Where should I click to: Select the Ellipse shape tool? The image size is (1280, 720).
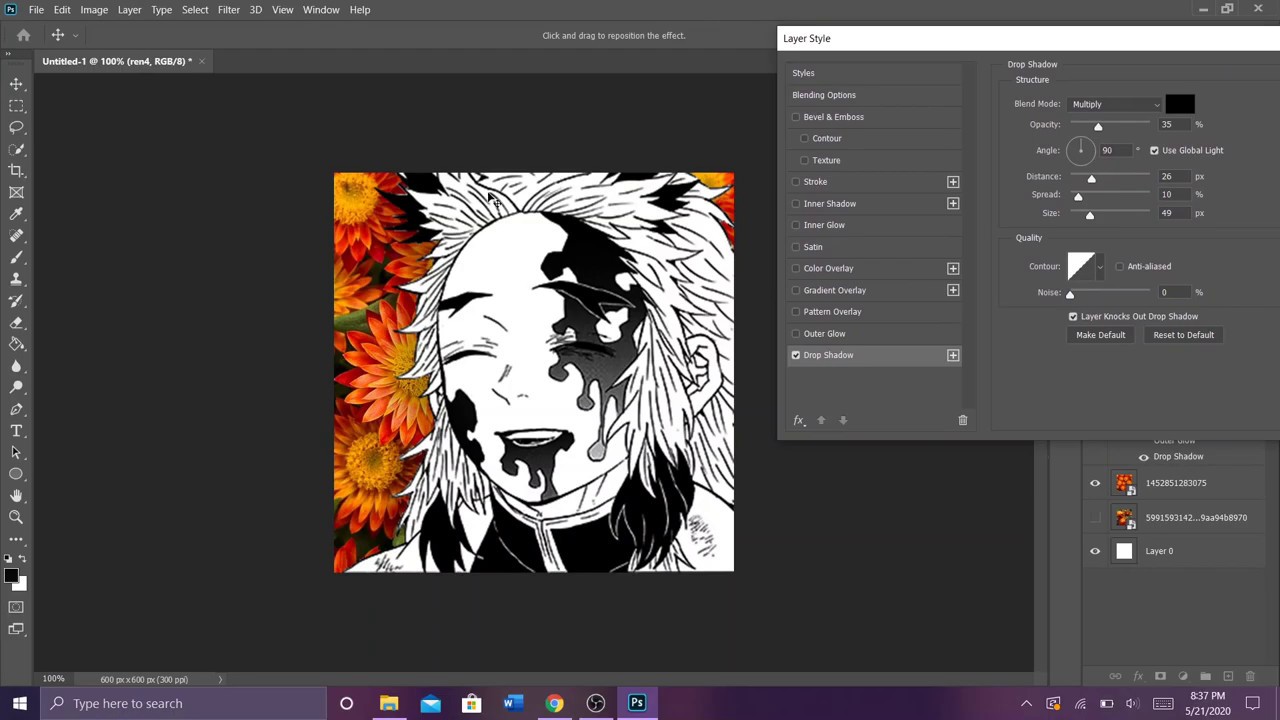click(x=16, y=474)
